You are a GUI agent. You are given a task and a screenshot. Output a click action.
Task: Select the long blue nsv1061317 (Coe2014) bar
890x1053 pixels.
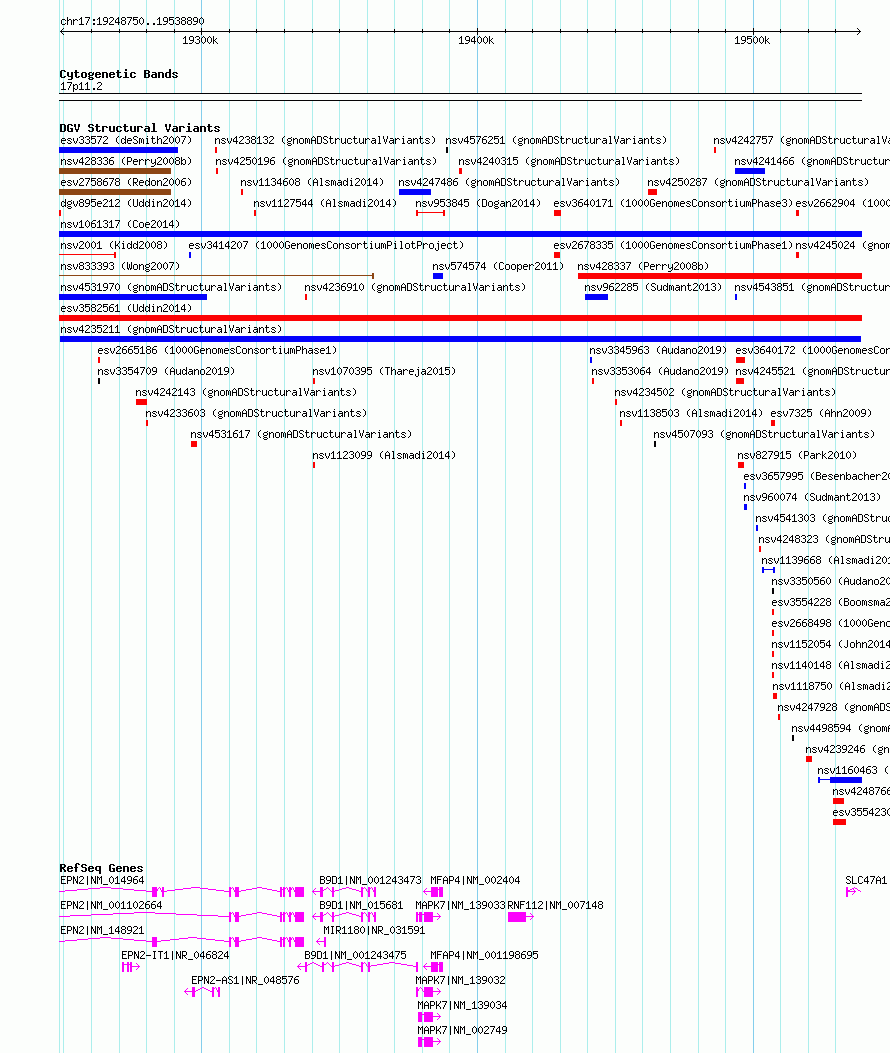460,234
